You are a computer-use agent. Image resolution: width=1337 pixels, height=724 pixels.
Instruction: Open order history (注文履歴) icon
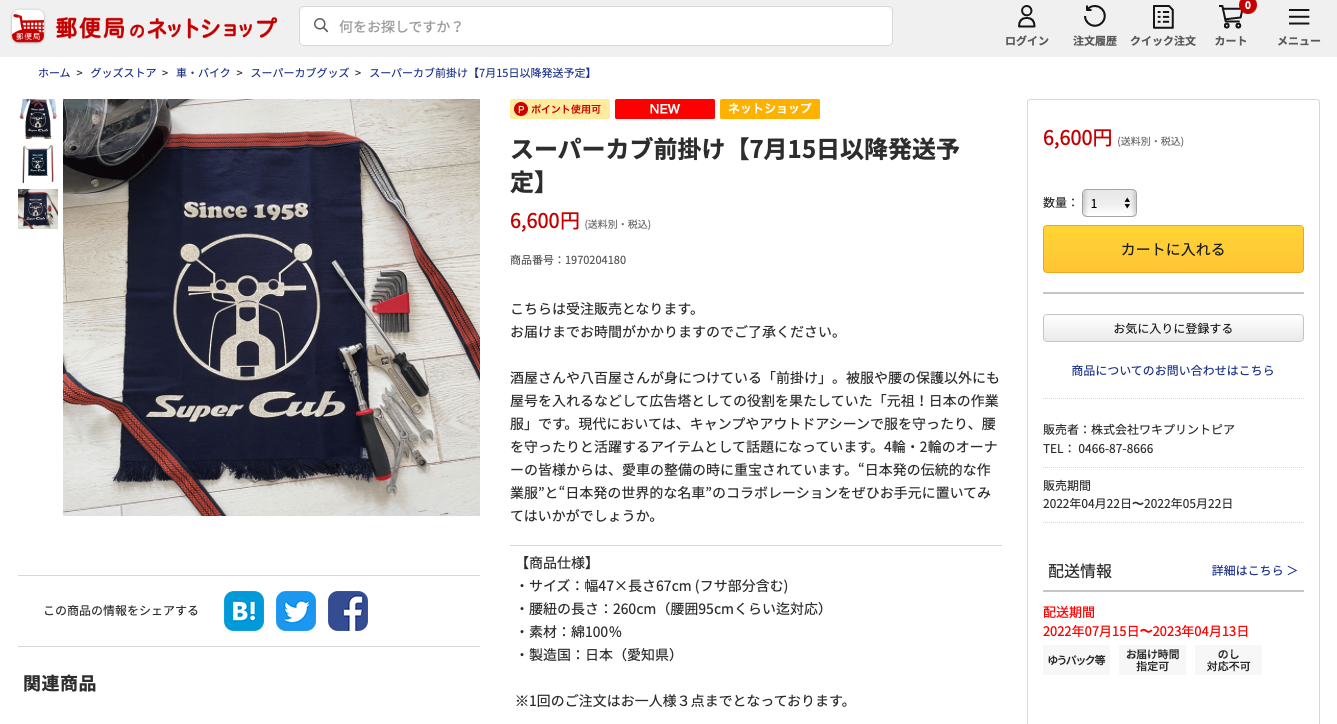1094,26
